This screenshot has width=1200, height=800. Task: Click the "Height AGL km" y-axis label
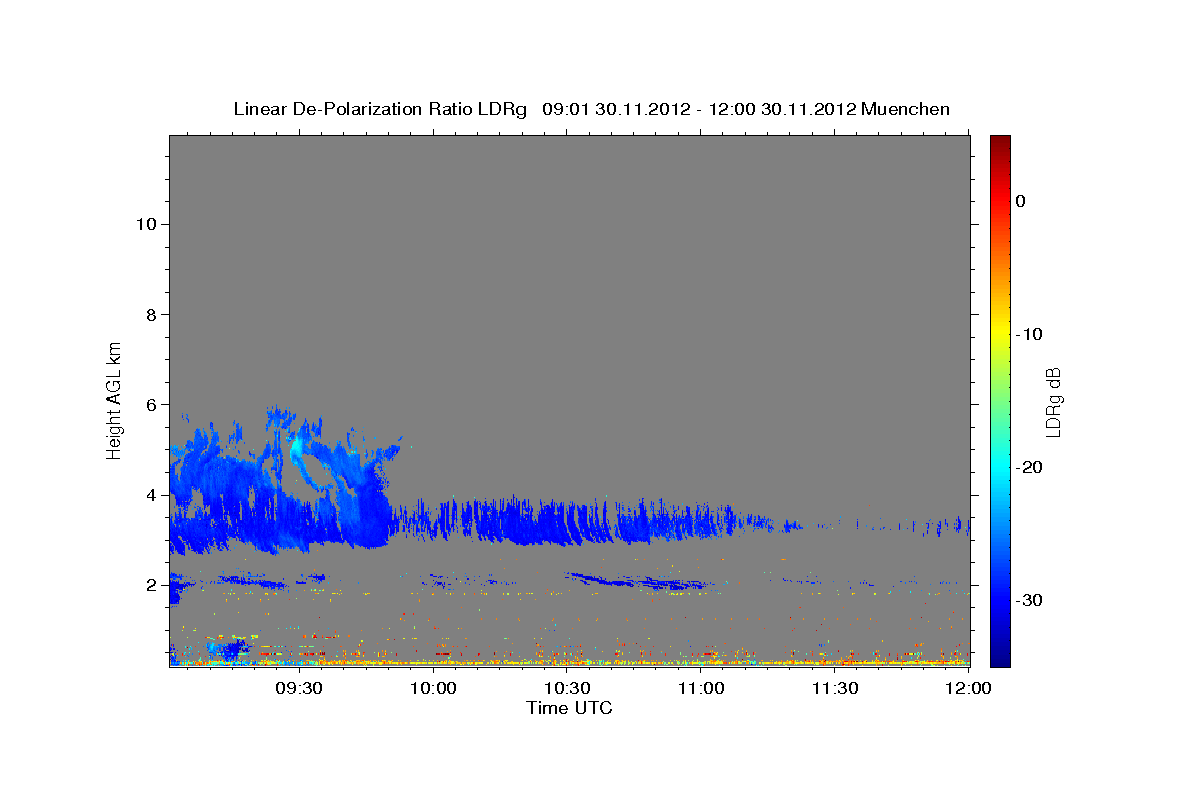point(114,400)
